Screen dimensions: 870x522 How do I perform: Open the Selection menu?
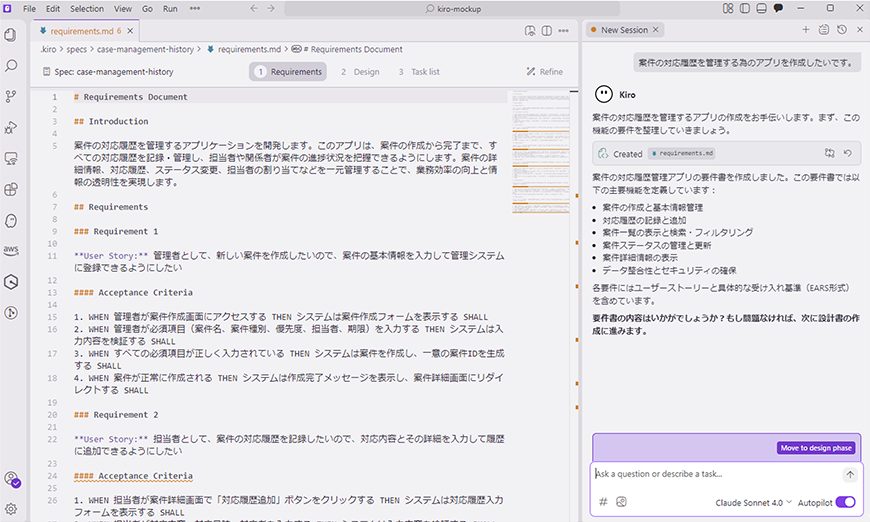click(87, 8)
